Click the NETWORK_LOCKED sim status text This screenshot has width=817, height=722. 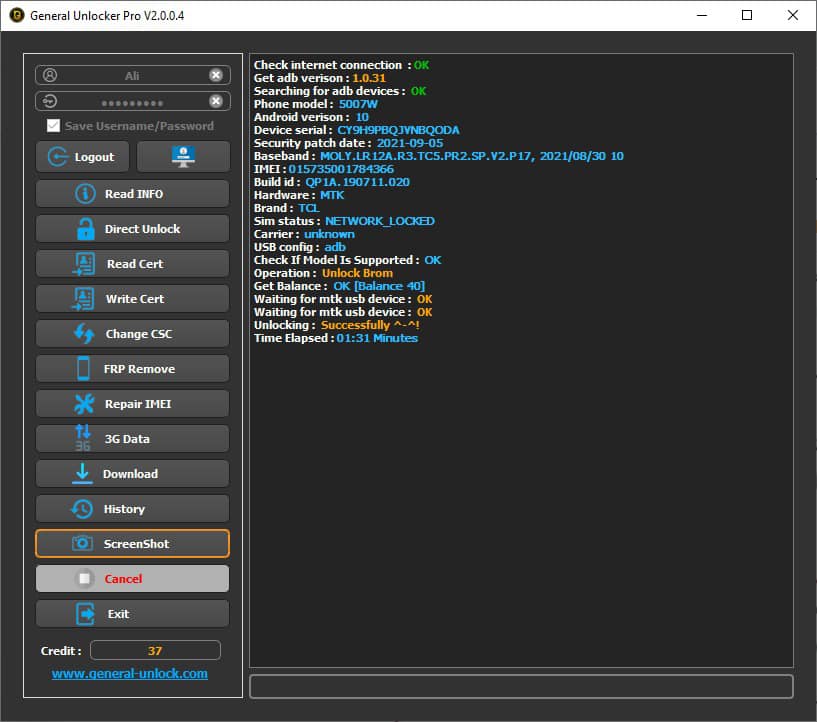[x=380, y=221]
